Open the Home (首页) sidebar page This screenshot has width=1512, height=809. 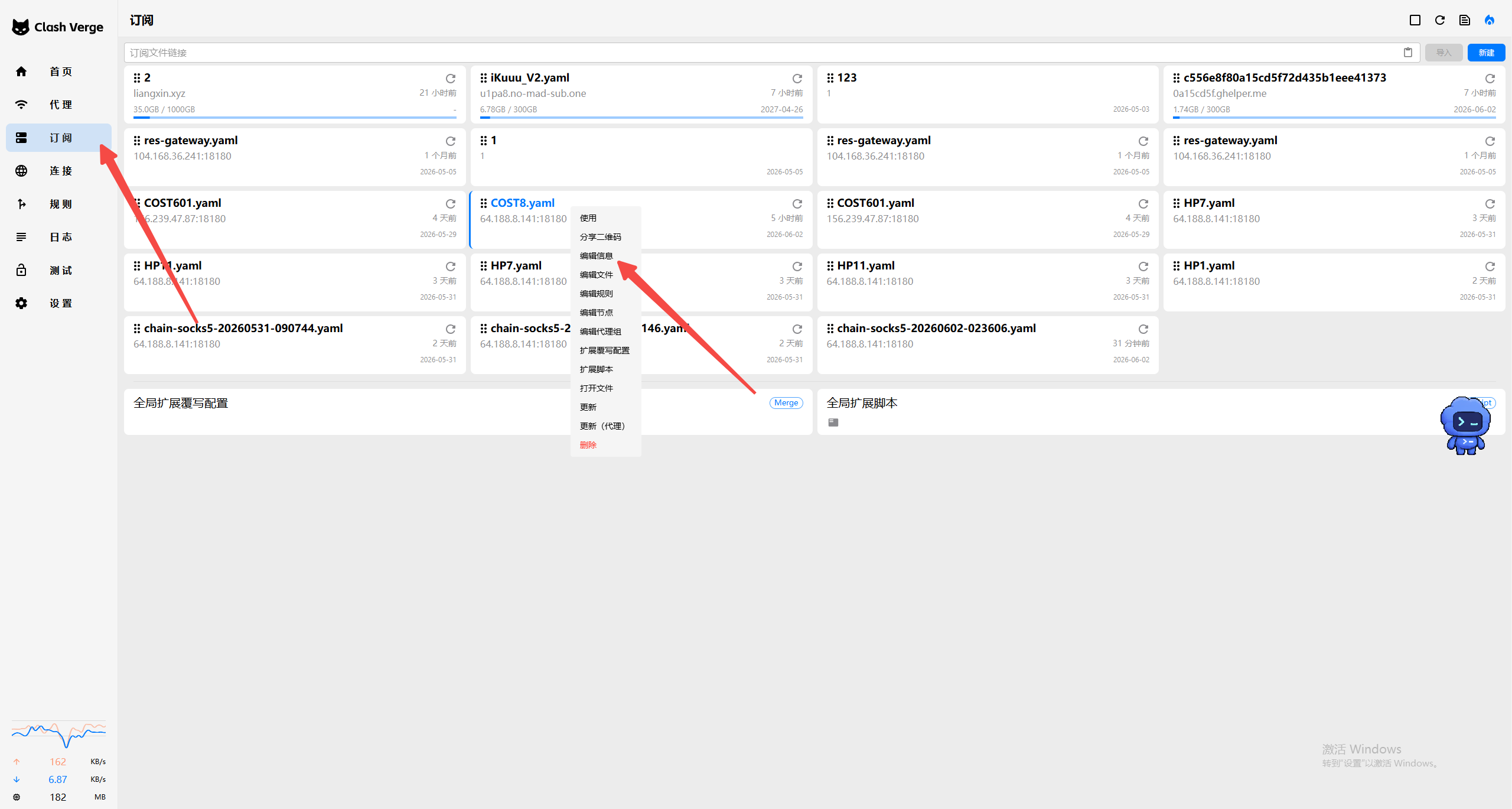pos(59,72)
